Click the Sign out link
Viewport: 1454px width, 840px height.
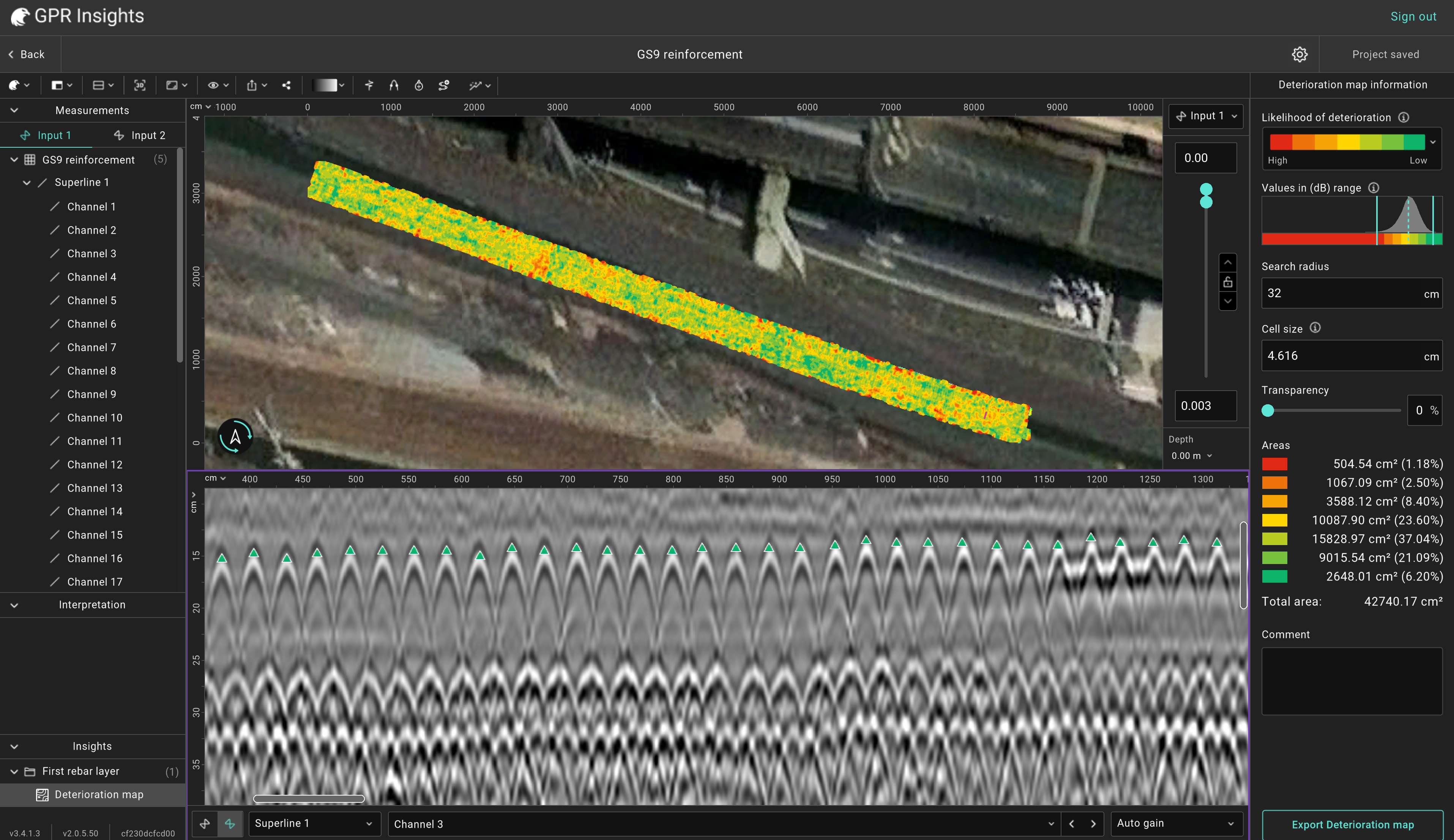(1413, 16)
